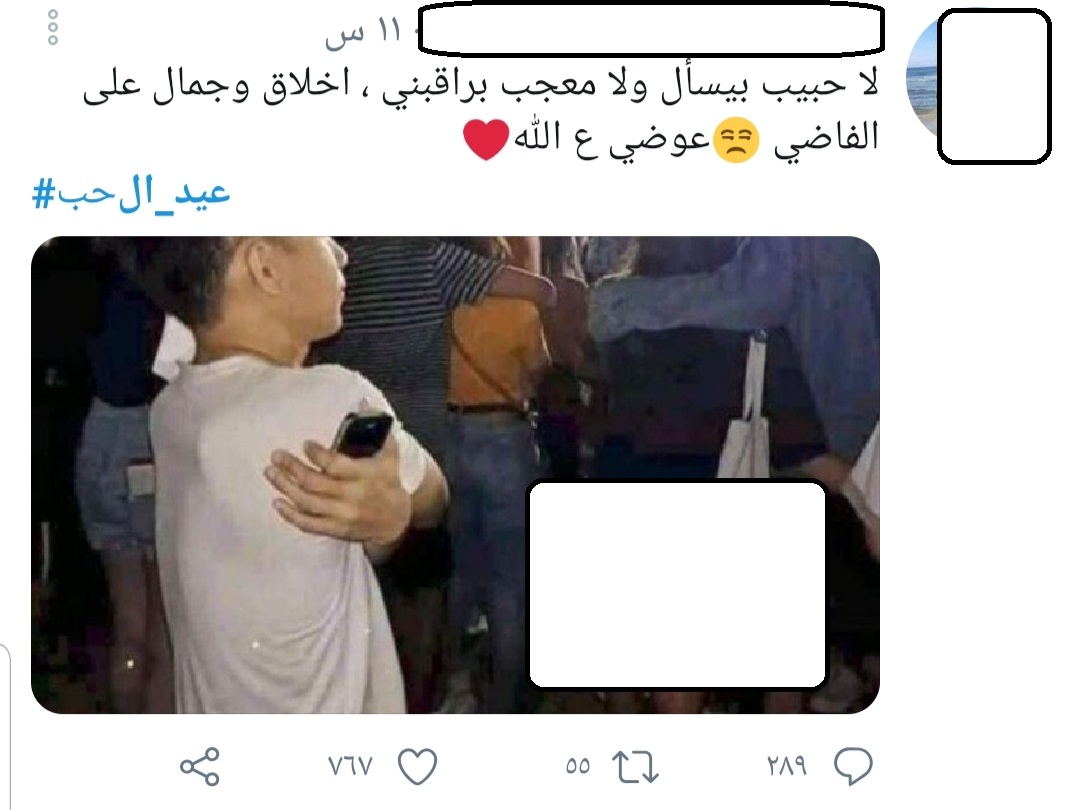Open the three-dot more options menu

pos(52,28)
